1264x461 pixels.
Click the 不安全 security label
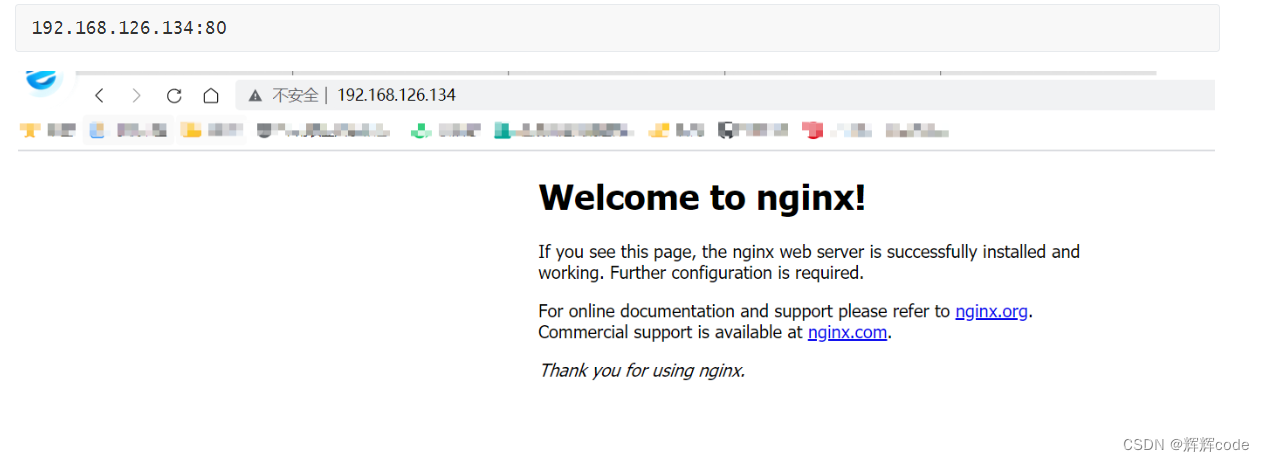pyautogui.click(x=295, y=96)
